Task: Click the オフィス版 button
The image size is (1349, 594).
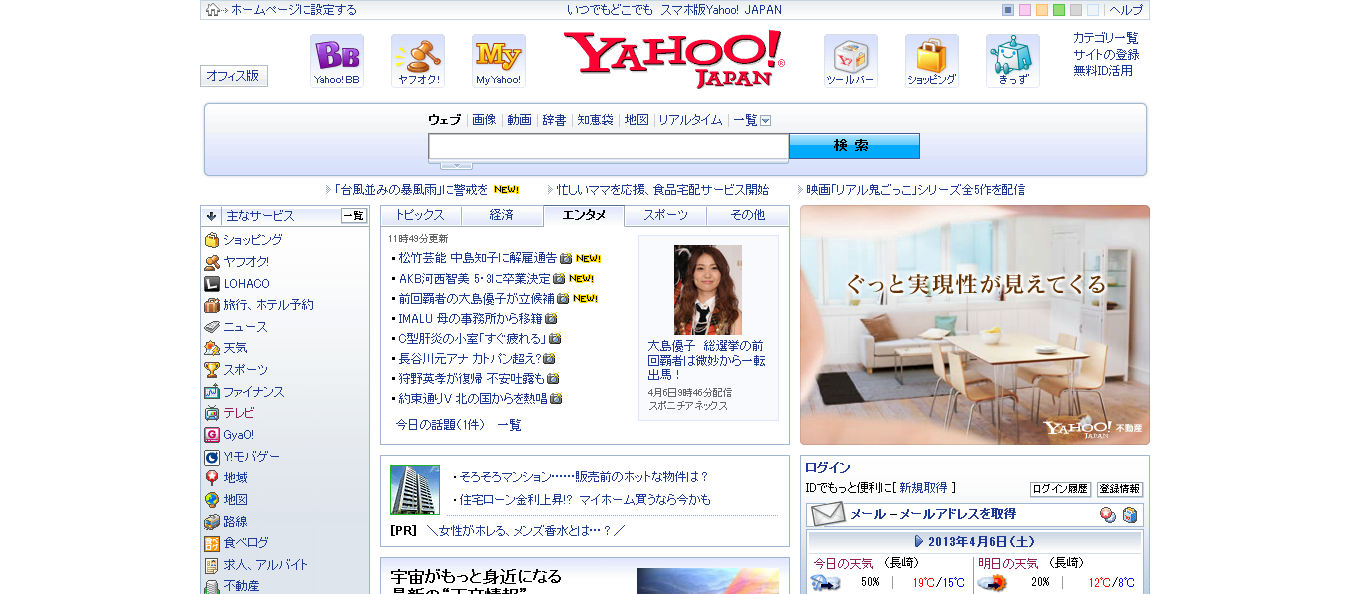Action: coord(234,76)
